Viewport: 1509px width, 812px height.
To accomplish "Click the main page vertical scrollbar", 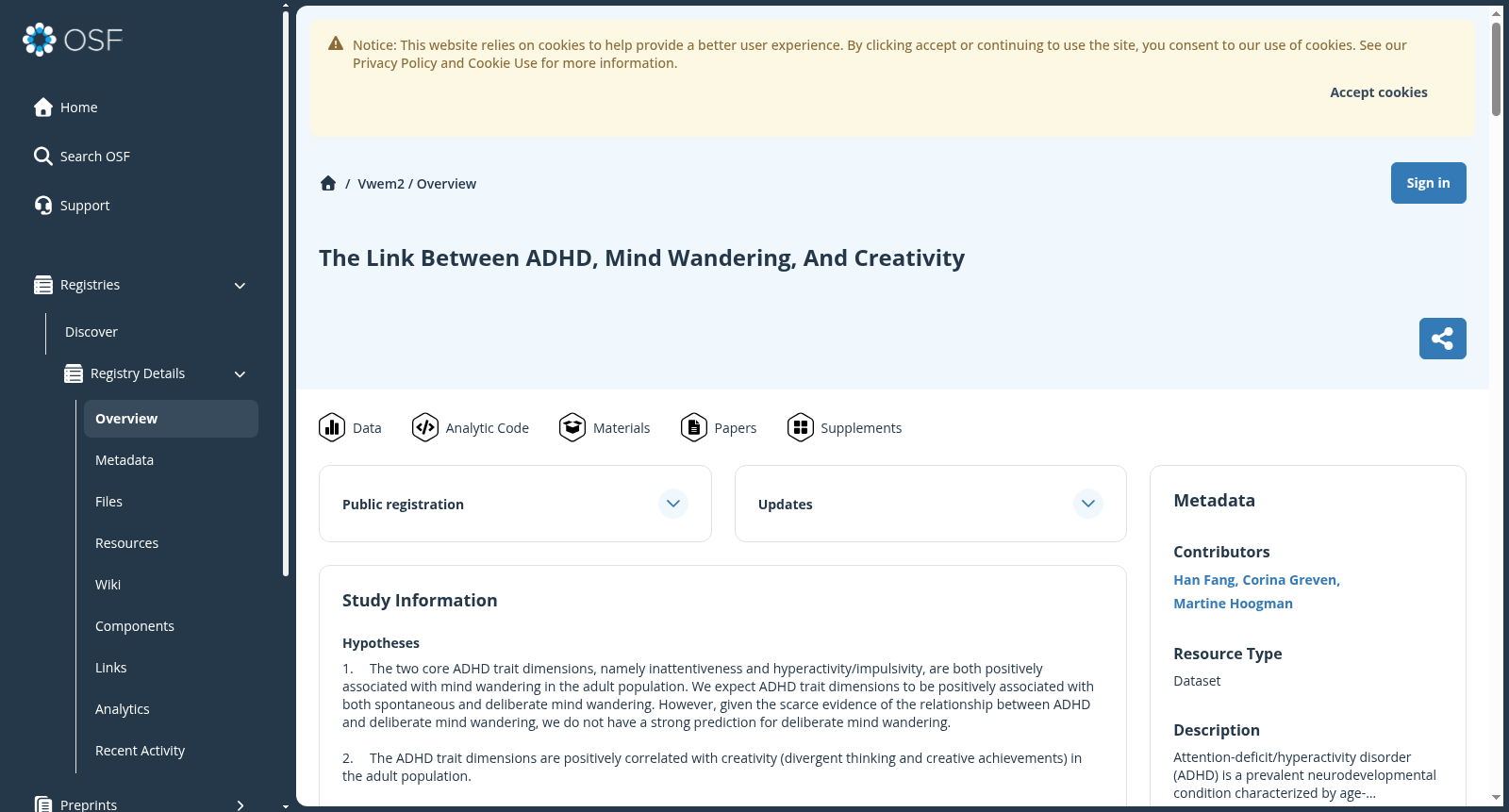I will (x=1496, y=69).
